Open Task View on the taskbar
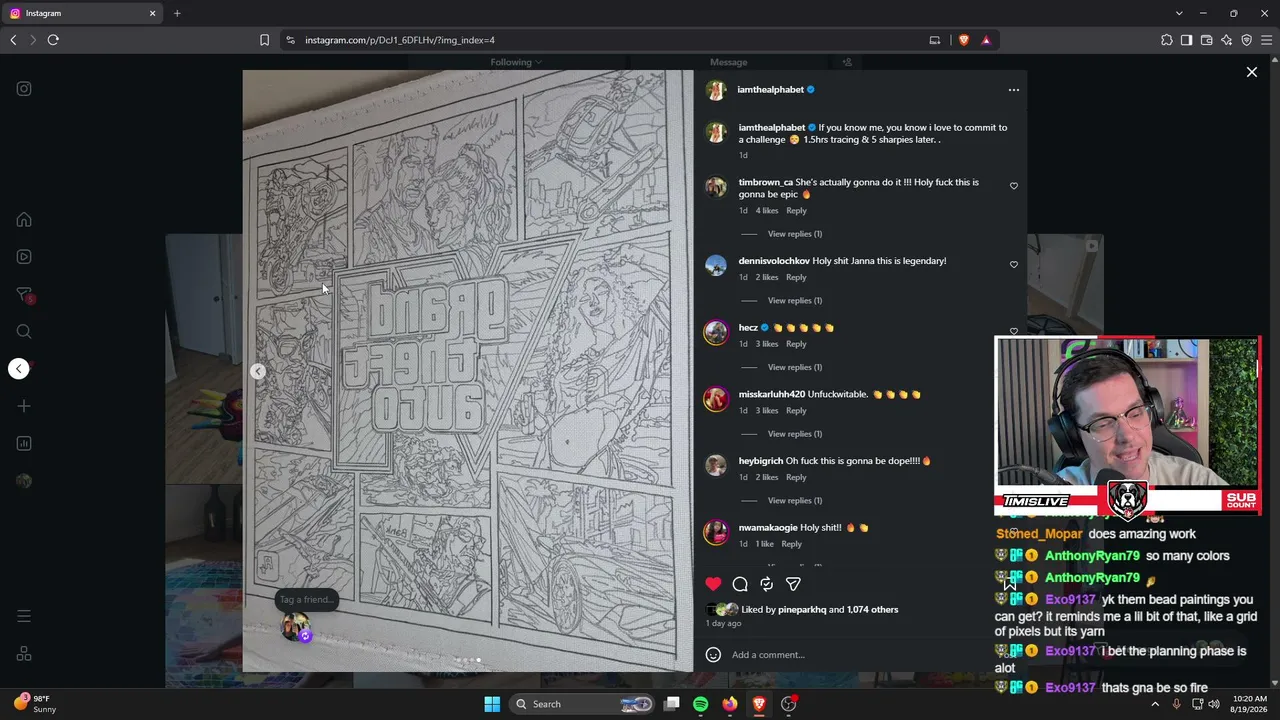This screenshot has width=1280, height=720. [x=672, y=704]
